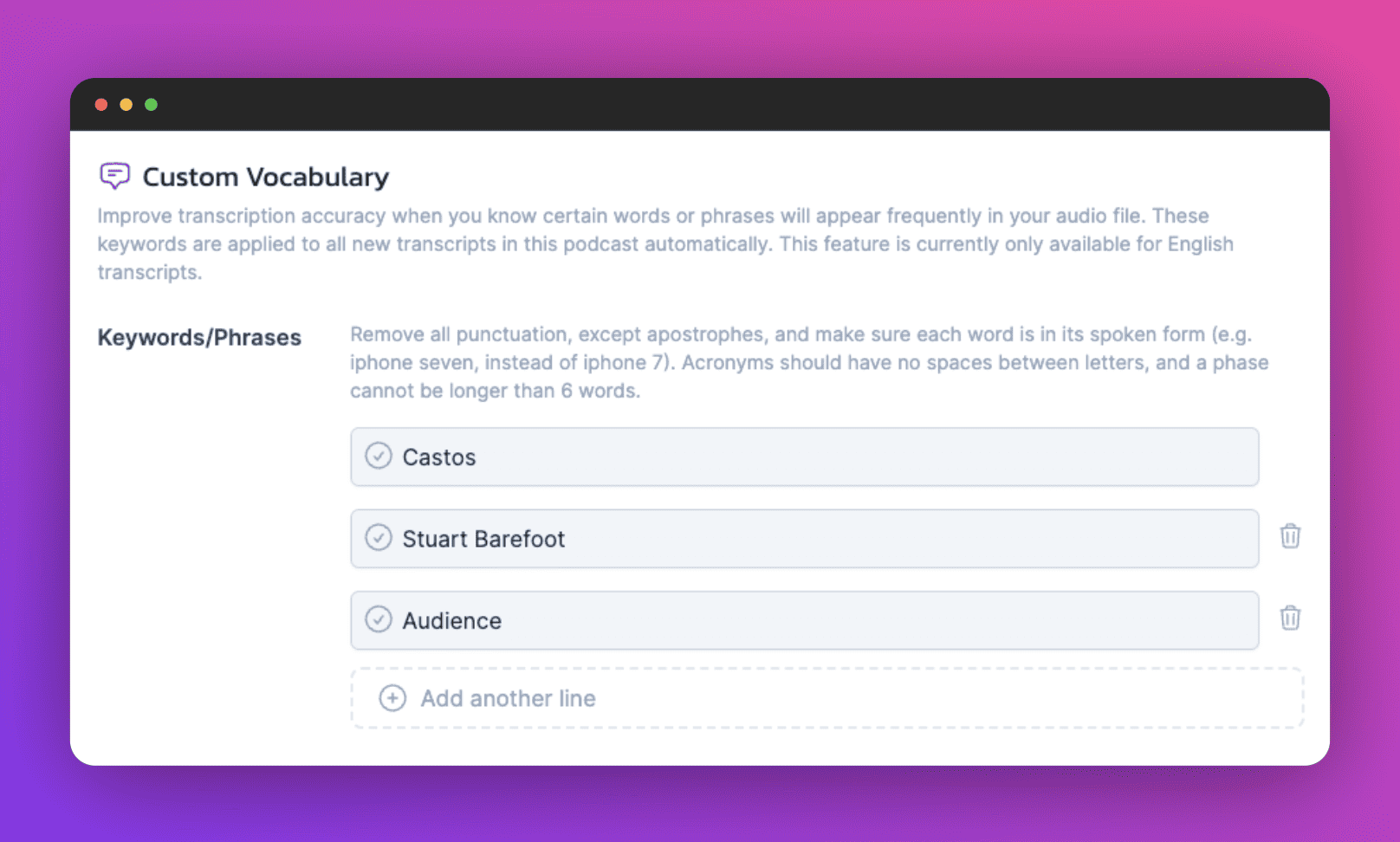Click the plus circle icon
The height and width of the screenshot is (842, 1400).
tap(392, 698)
